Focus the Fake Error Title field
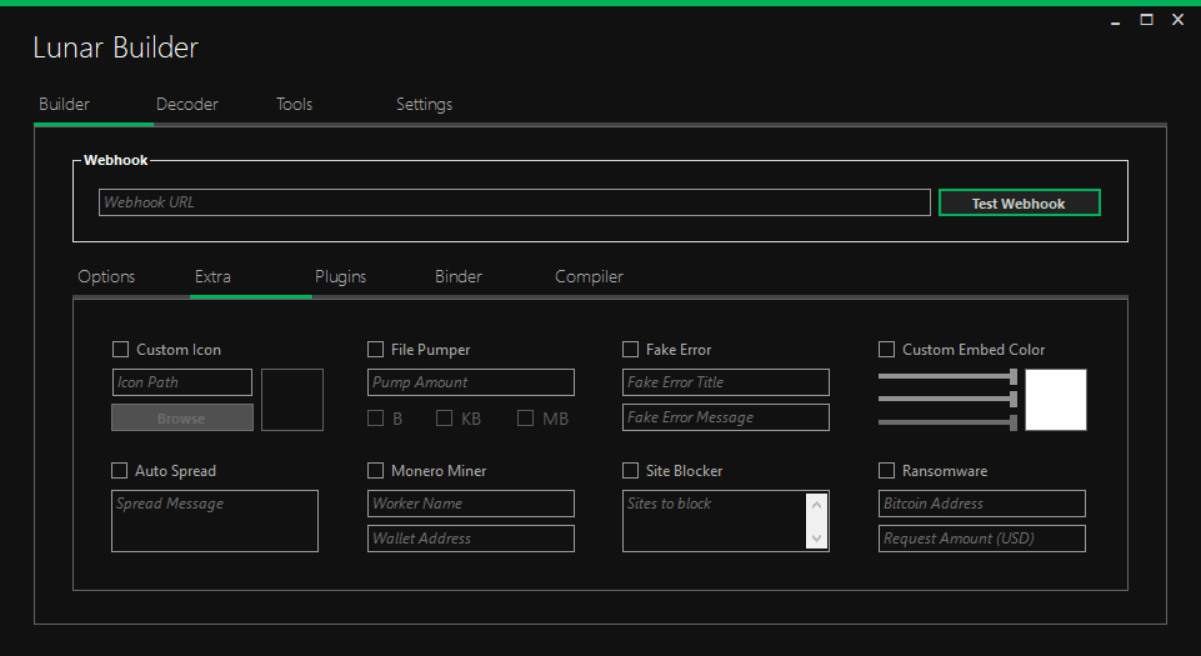The image size is (1201, 656). click(x=725, y=382)
